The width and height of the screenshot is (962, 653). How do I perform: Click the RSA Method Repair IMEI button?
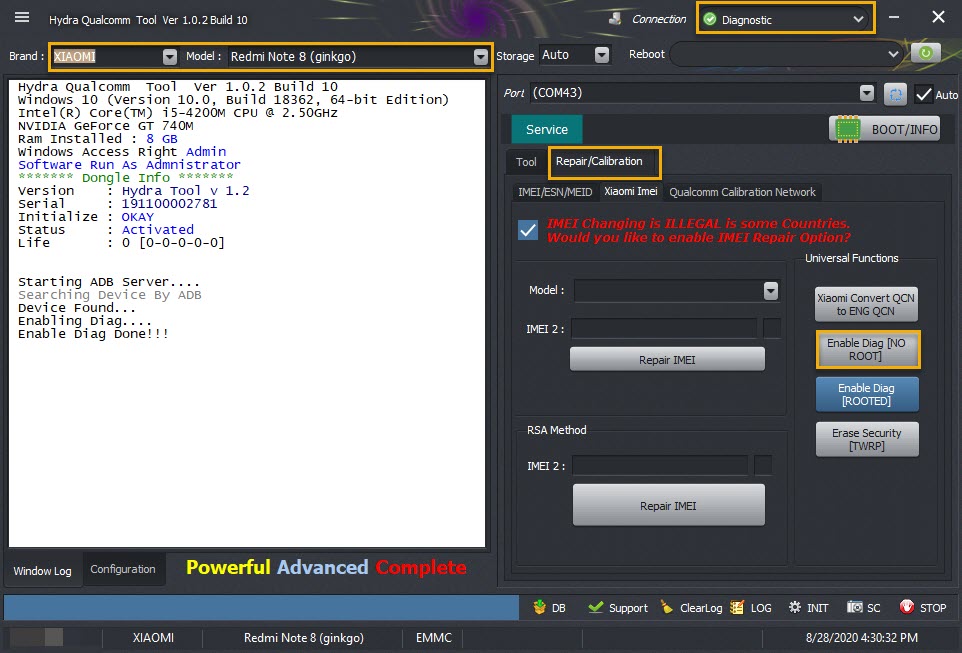tap(668, 506)
